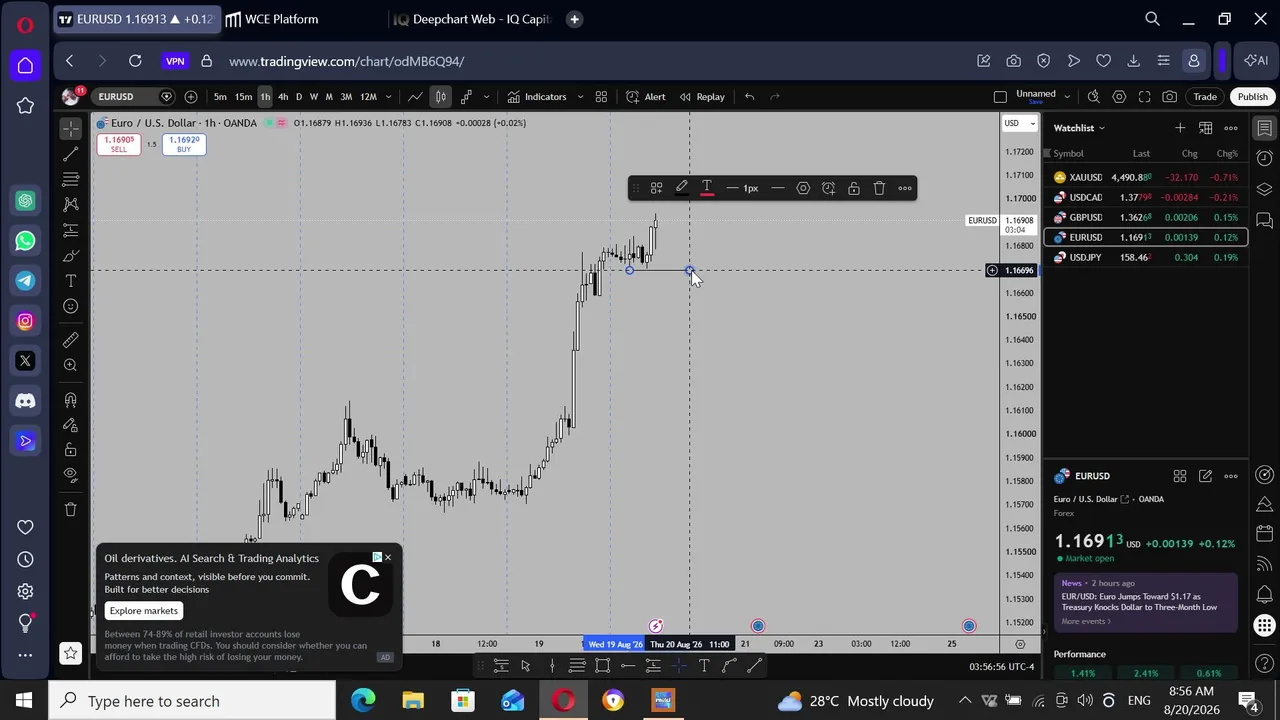Click the lightning event marker on time axis
The width and height of the screenshot is (1280, 720).
(656, 626)
